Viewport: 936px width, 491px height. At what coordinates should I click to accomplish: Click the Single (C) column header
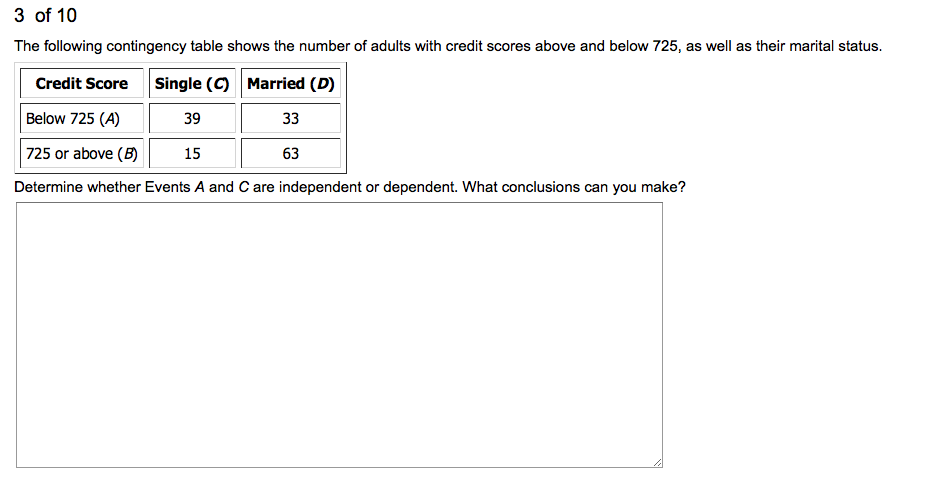(192, 84)
